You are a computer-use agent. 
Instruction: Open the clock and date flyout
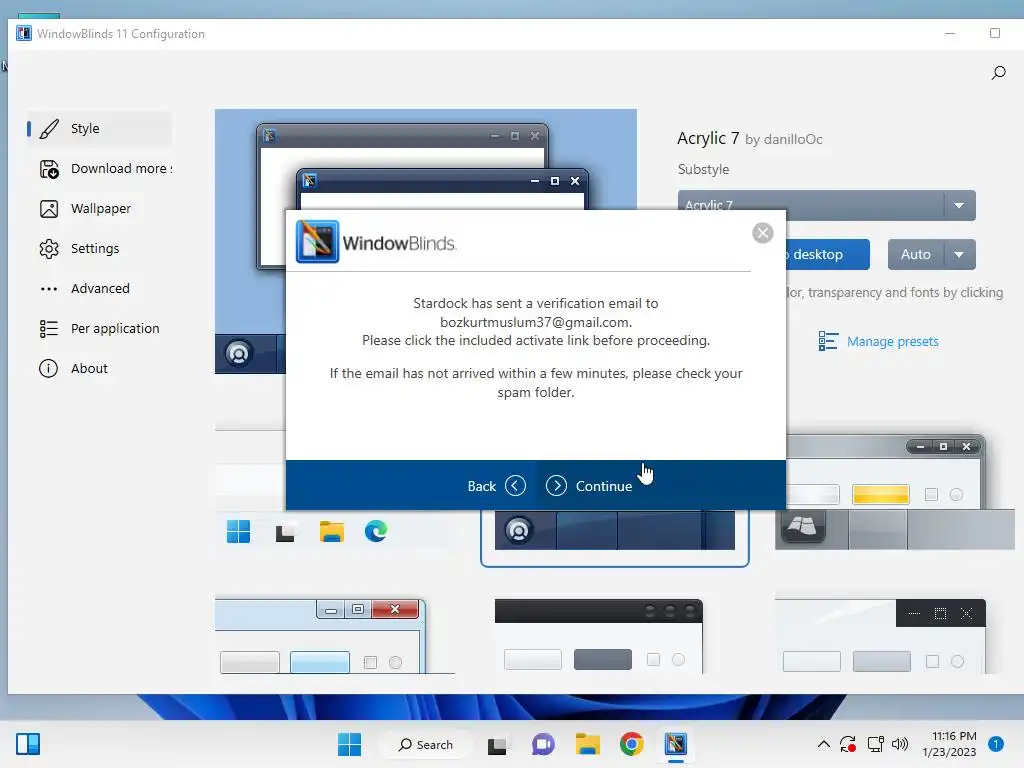(x=949, y=744)
